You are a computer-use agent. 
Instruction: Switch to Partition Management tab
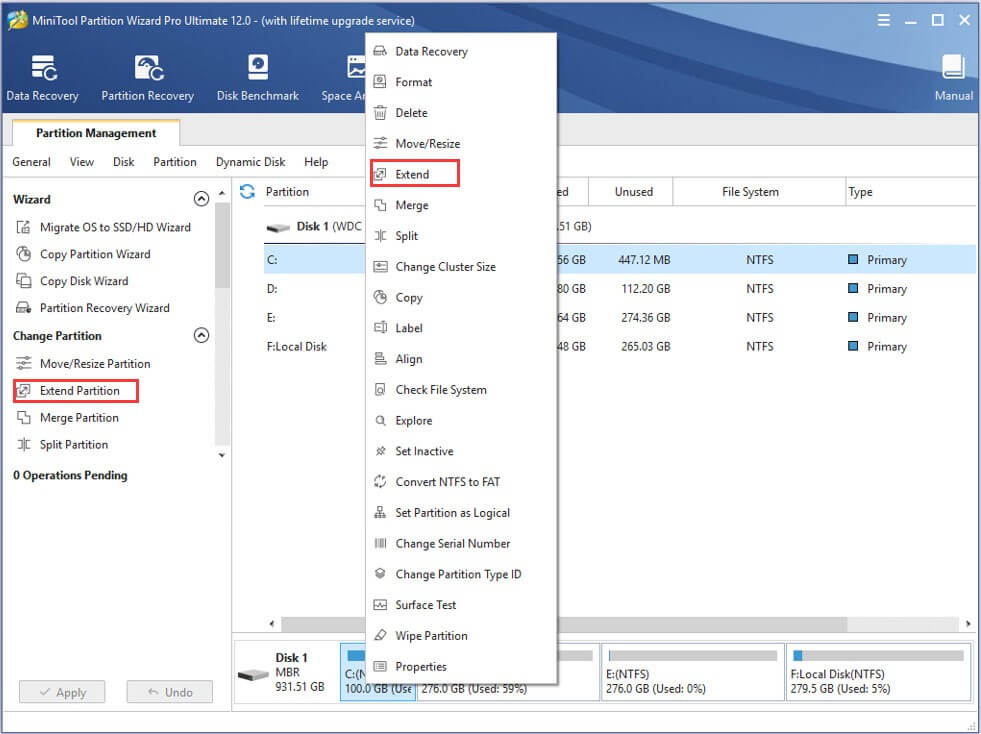click(x=96, y=133)
